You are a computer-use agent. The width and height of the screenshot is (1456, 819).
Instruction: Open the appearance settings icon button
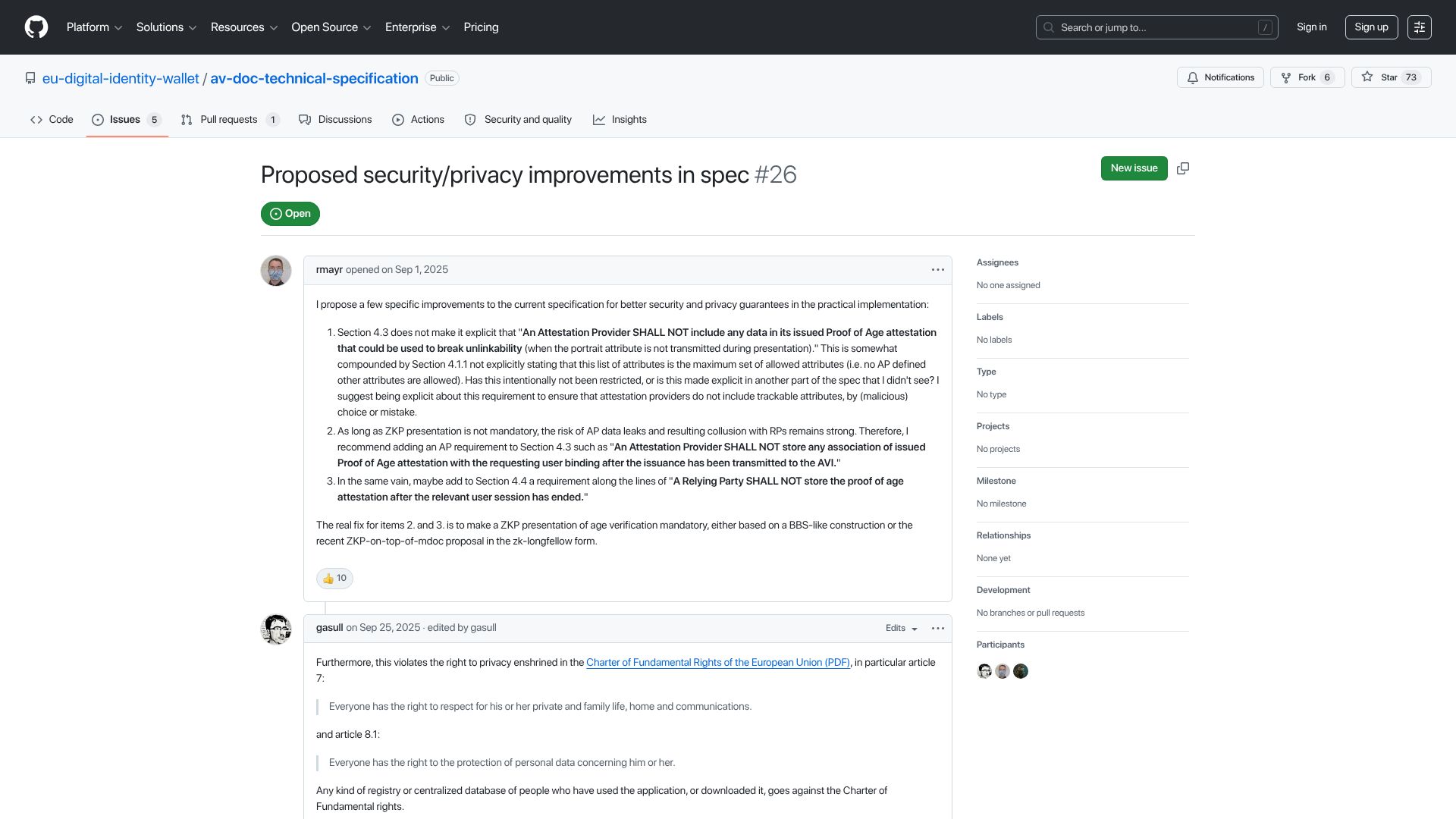coord(1419,27)
